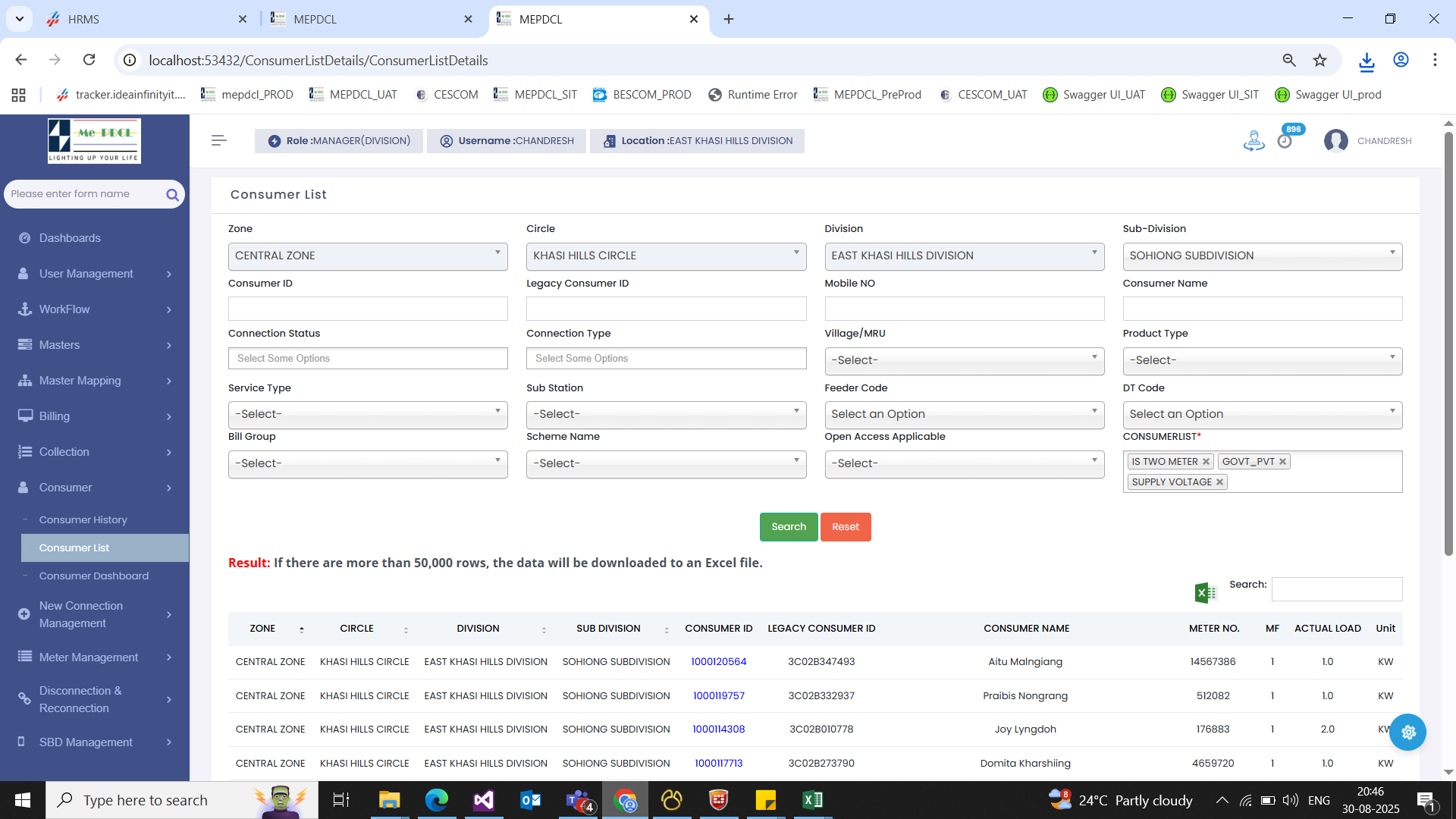Open the floating settings gear button

(1408, 732)
